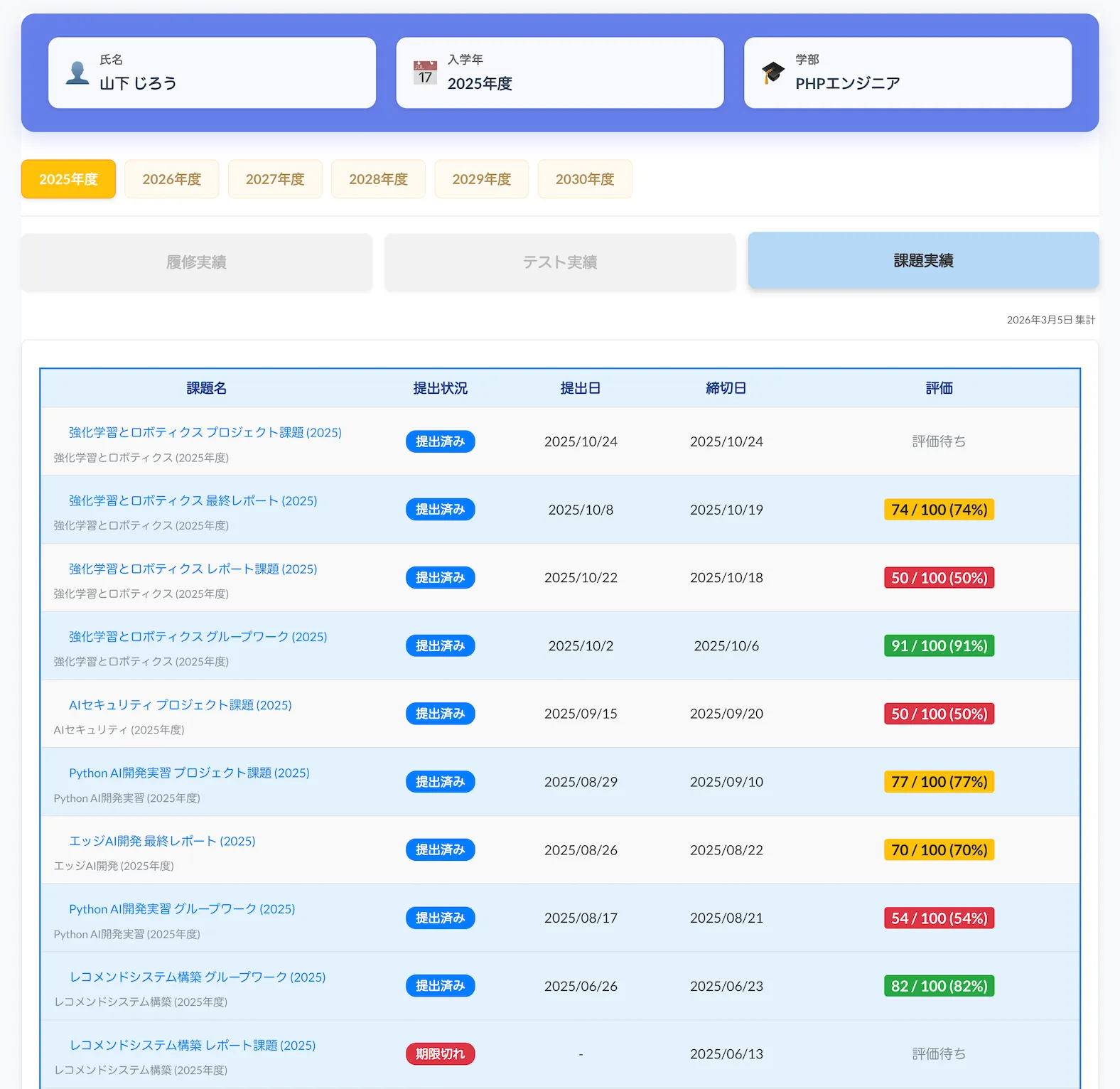This screenshot has height=1089, width=1120.
Task: Click the graduation cap icon
Action: (772, 73)
